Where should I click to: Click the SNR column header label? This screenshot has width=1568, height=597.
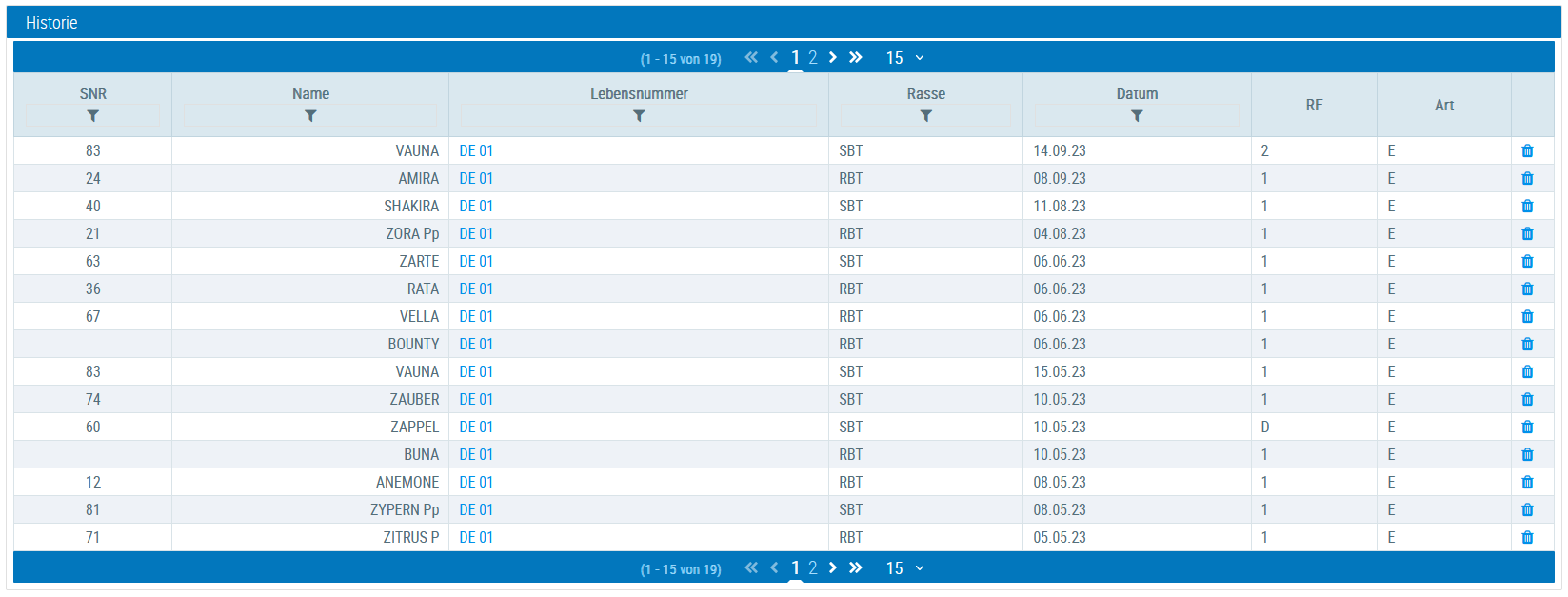93,93
